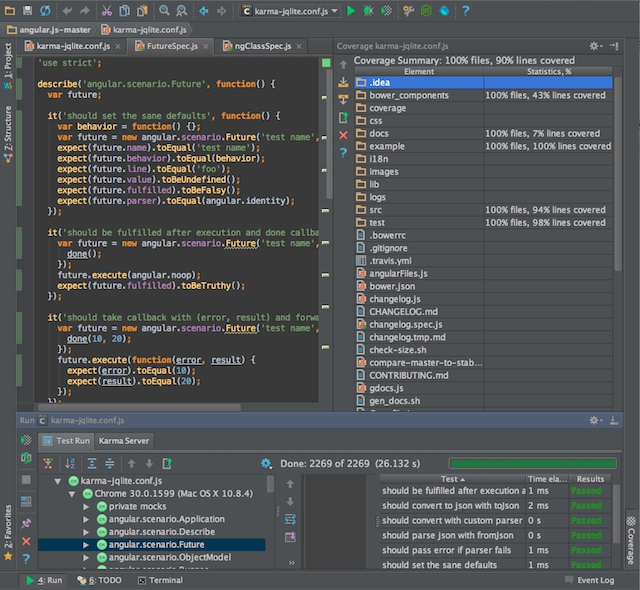Click the green Run button in toolbar
The image size is (640, 590).
(351, 10)
